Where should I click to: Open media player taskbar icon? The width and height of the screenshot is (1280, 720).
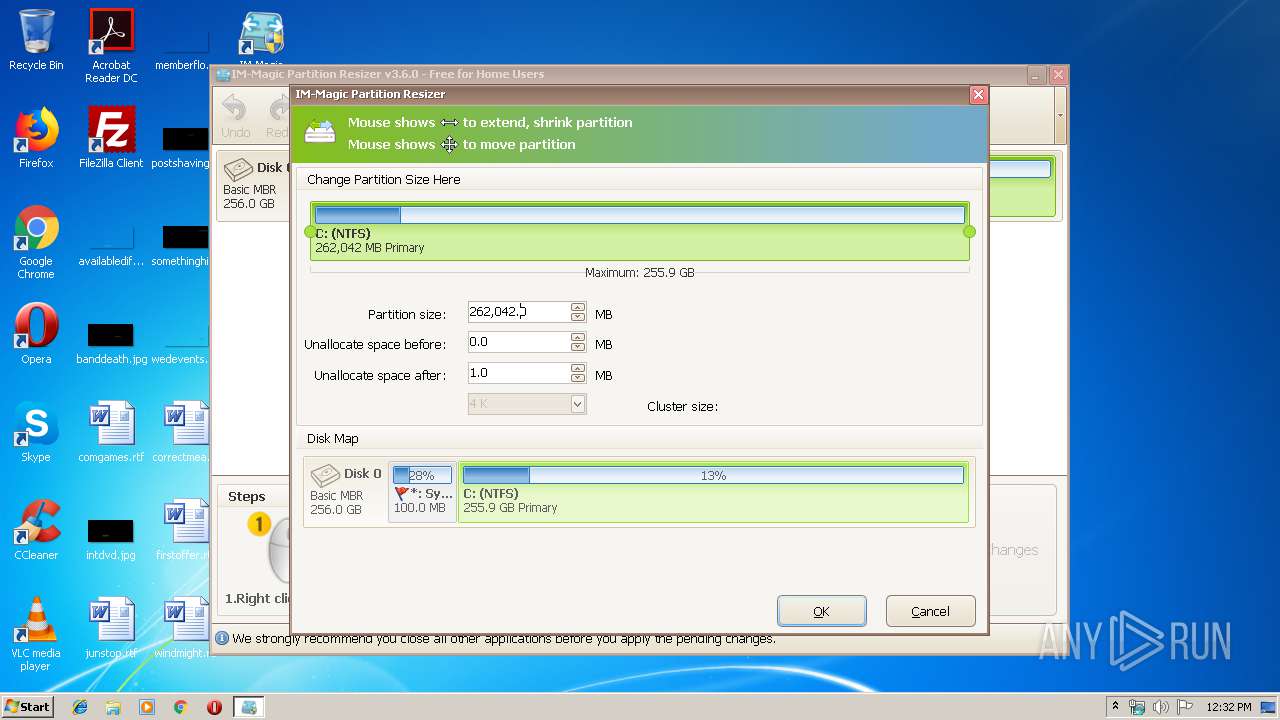[x=147, y=707]
